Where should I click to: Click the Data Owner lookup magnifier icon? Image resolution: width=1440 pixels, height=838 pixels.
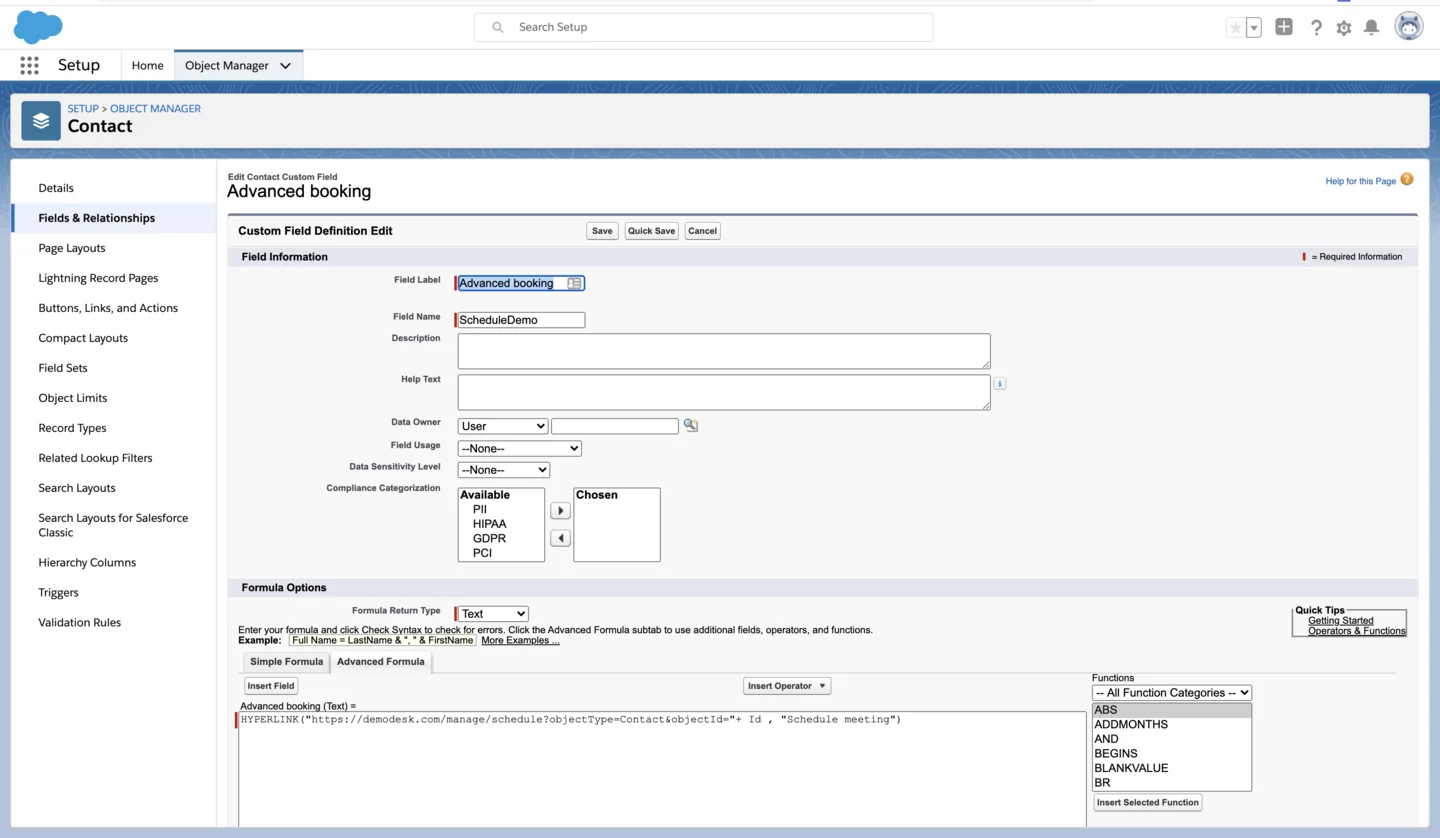point(690,426)
